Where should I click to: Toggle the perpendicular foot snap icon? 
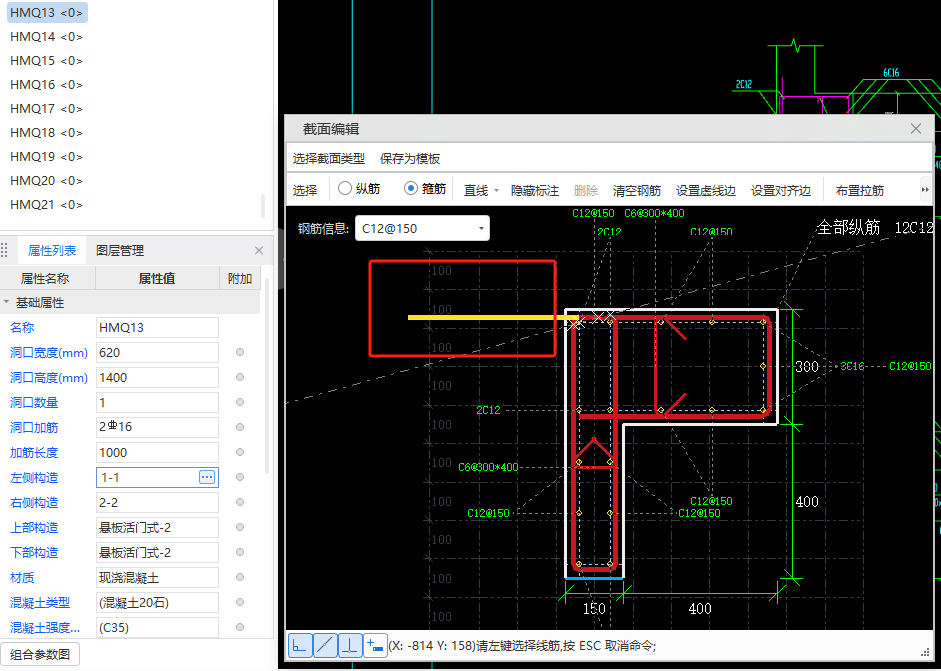point(350,646)
